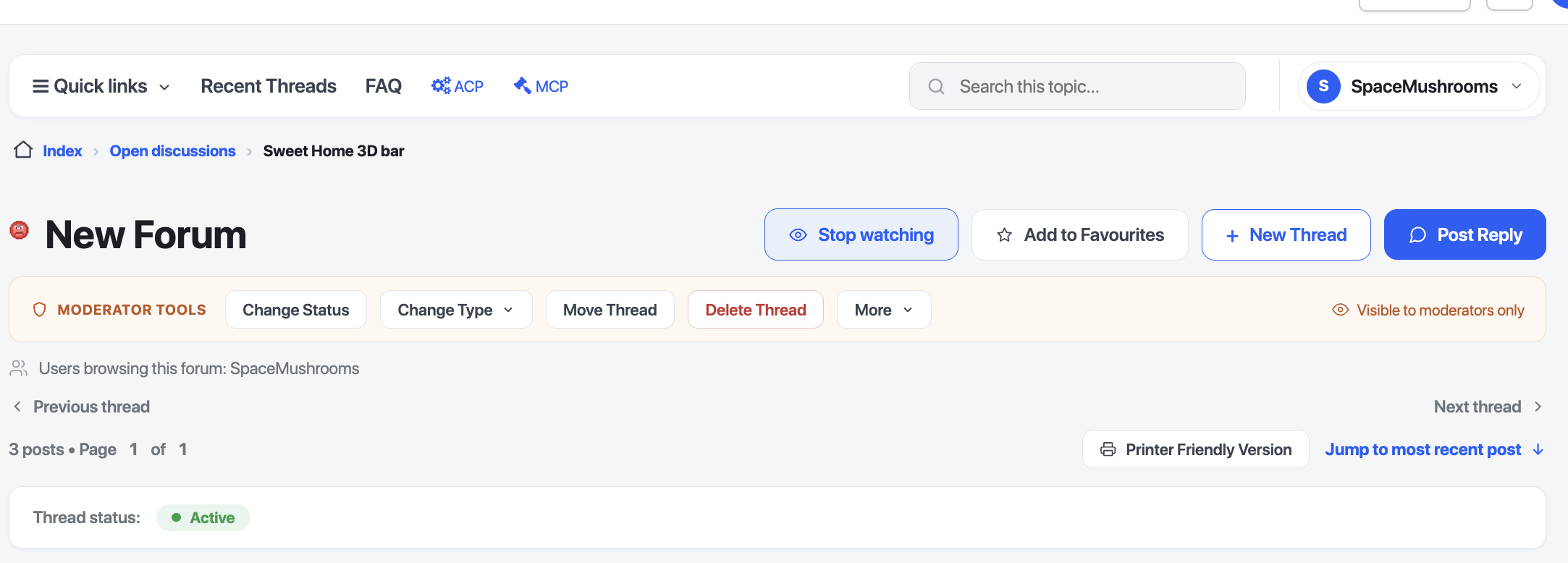Start a New Thread
This screenshot has width=1568, height=563.
tap(1286, 234)
